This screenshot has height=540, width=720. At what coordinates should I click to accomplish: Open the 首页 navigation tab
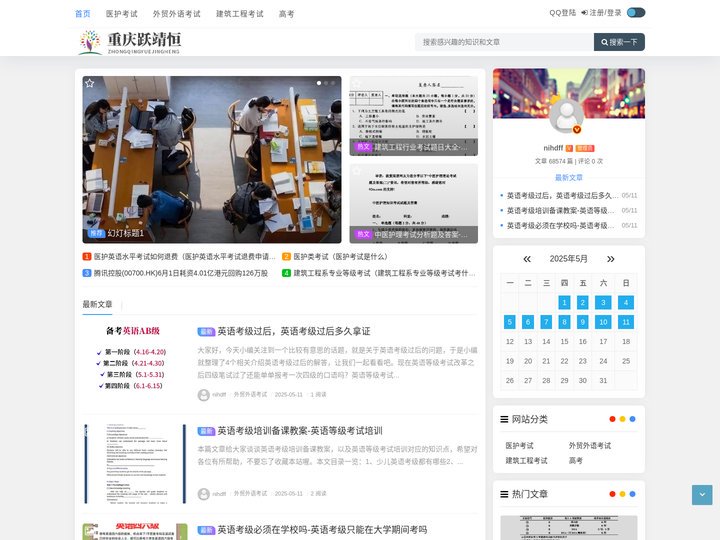[x=83, y=14]
